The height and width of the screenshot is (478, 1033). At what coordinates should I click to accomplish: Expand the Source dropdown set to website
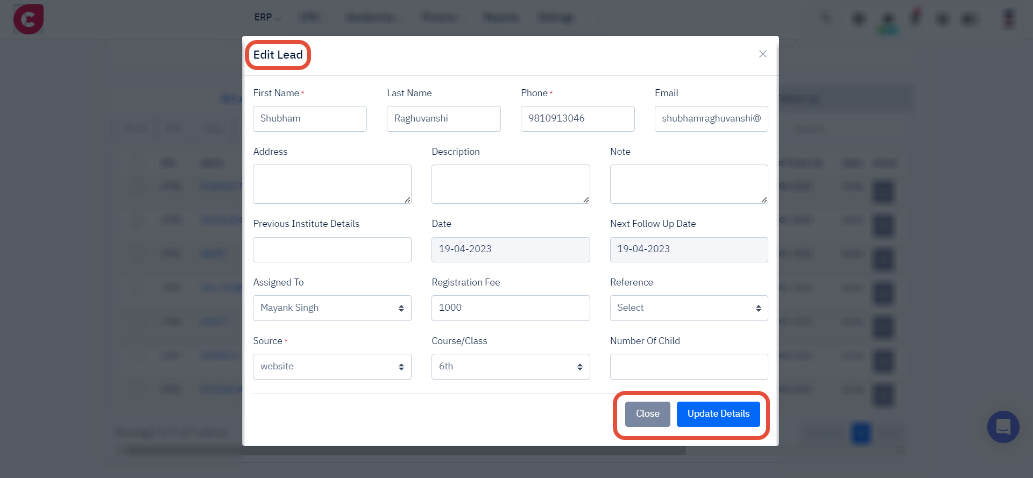click(332, 367)
